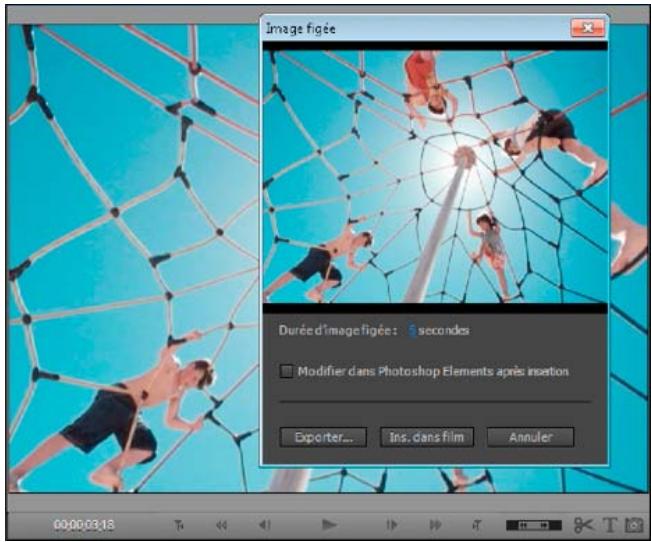Image resolution: width=651 pixels, height=542 pixels.
Task: Click Ins. dans film button
Action: [426, 437]
